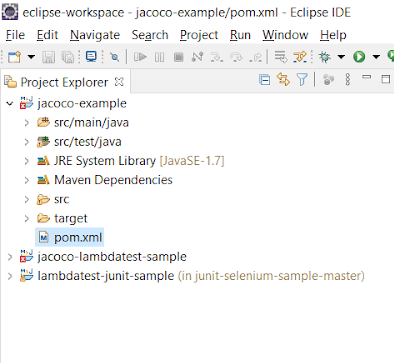This screenshot has height=363, width=394.
Task: Toggle Link with Editor in Project Explorer
Action: point(283,80)
